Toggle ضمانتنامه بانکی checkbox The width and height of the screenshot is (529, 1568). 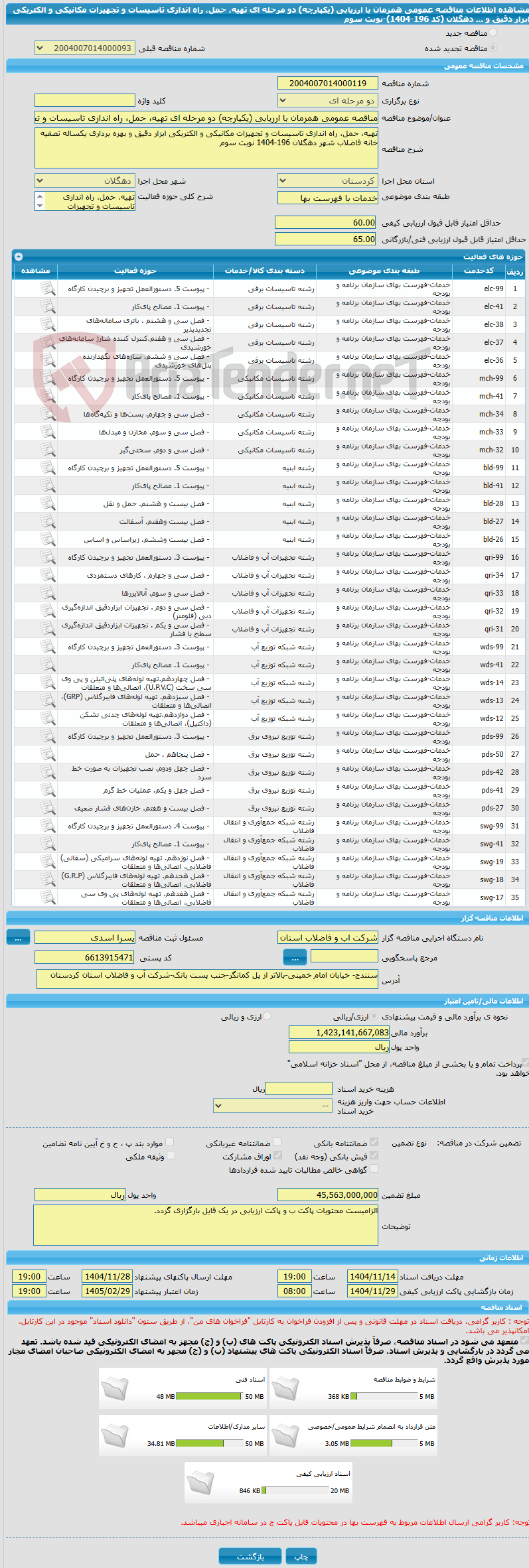tap(374, 1142)
